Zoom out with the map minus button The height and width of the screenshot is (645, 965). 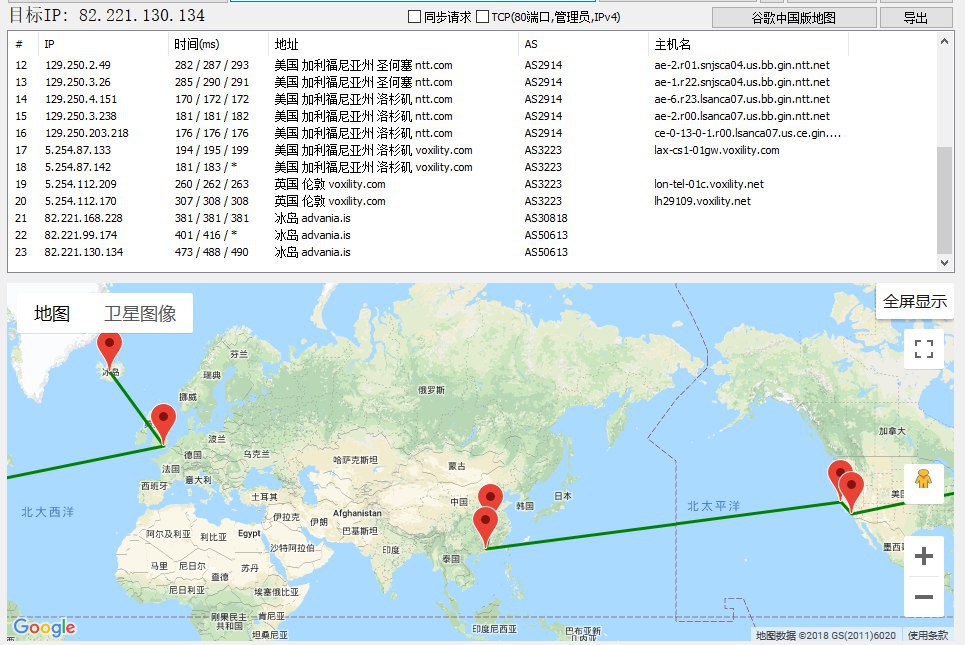point(924,597)
